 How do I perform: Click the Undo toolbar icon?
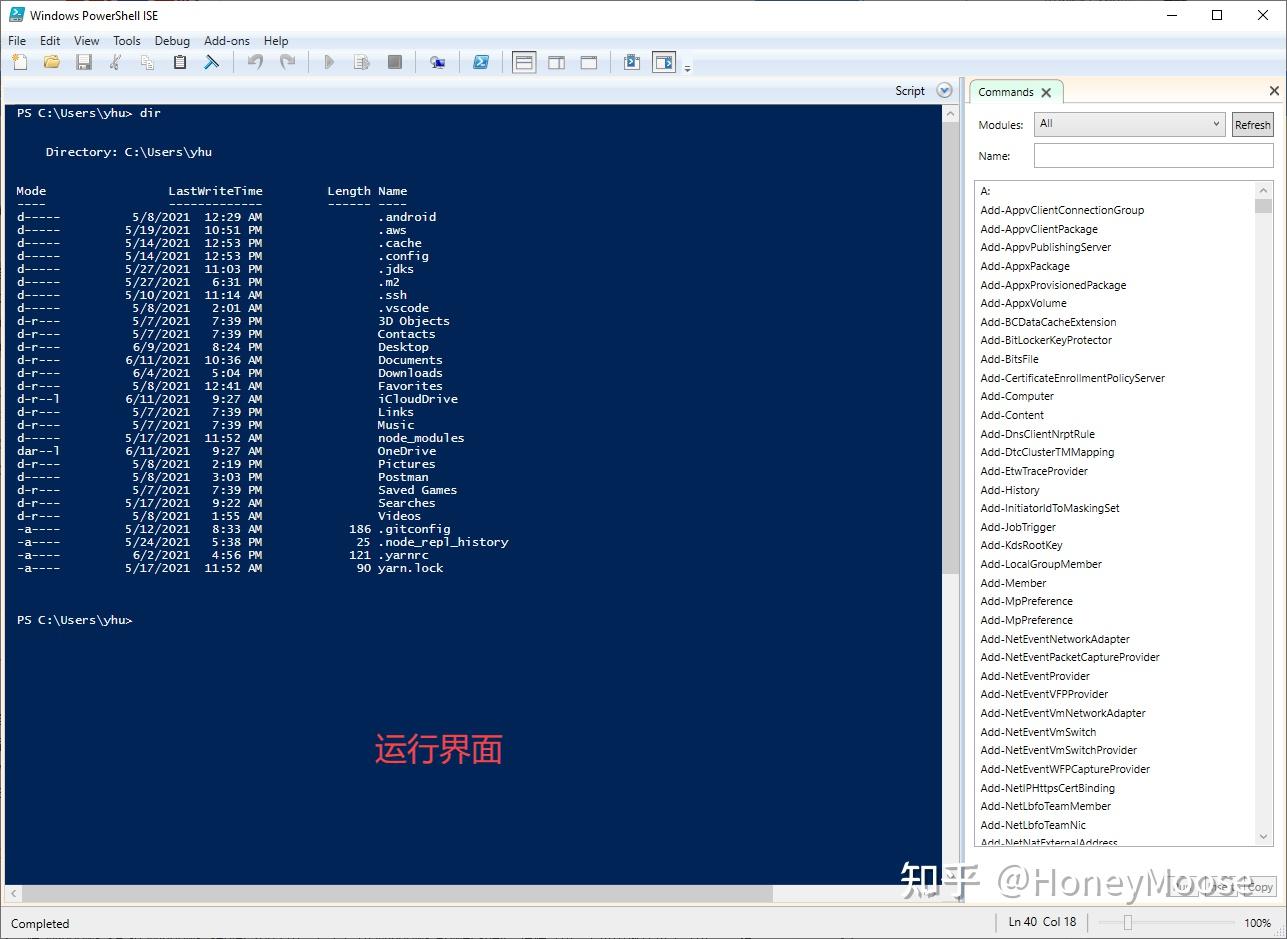(254, 62)
